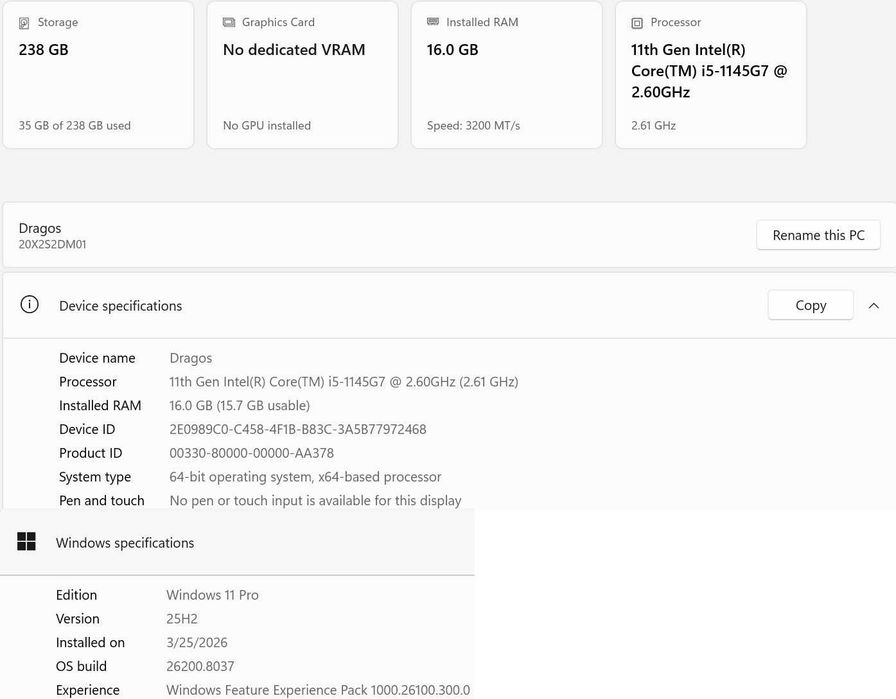
Task: Select OS build 26200.8037
Action: click(x=200, y=666)
